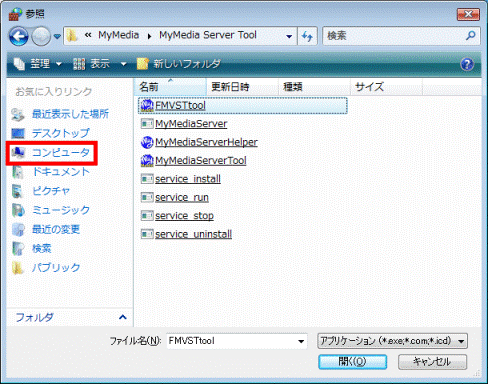Open ミュージック favorite link
The image size is (488, 384).
pyautogui.click(x=61, y=210)
